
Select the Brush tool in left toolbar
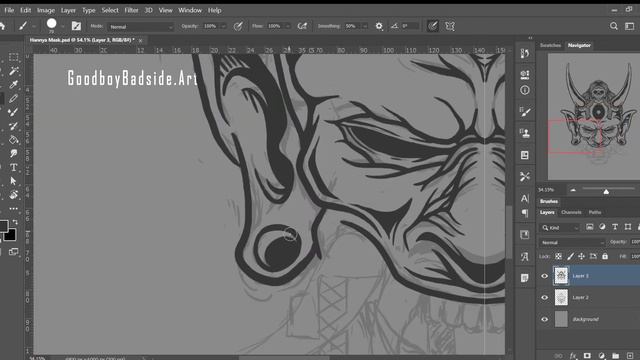point(13,112)
